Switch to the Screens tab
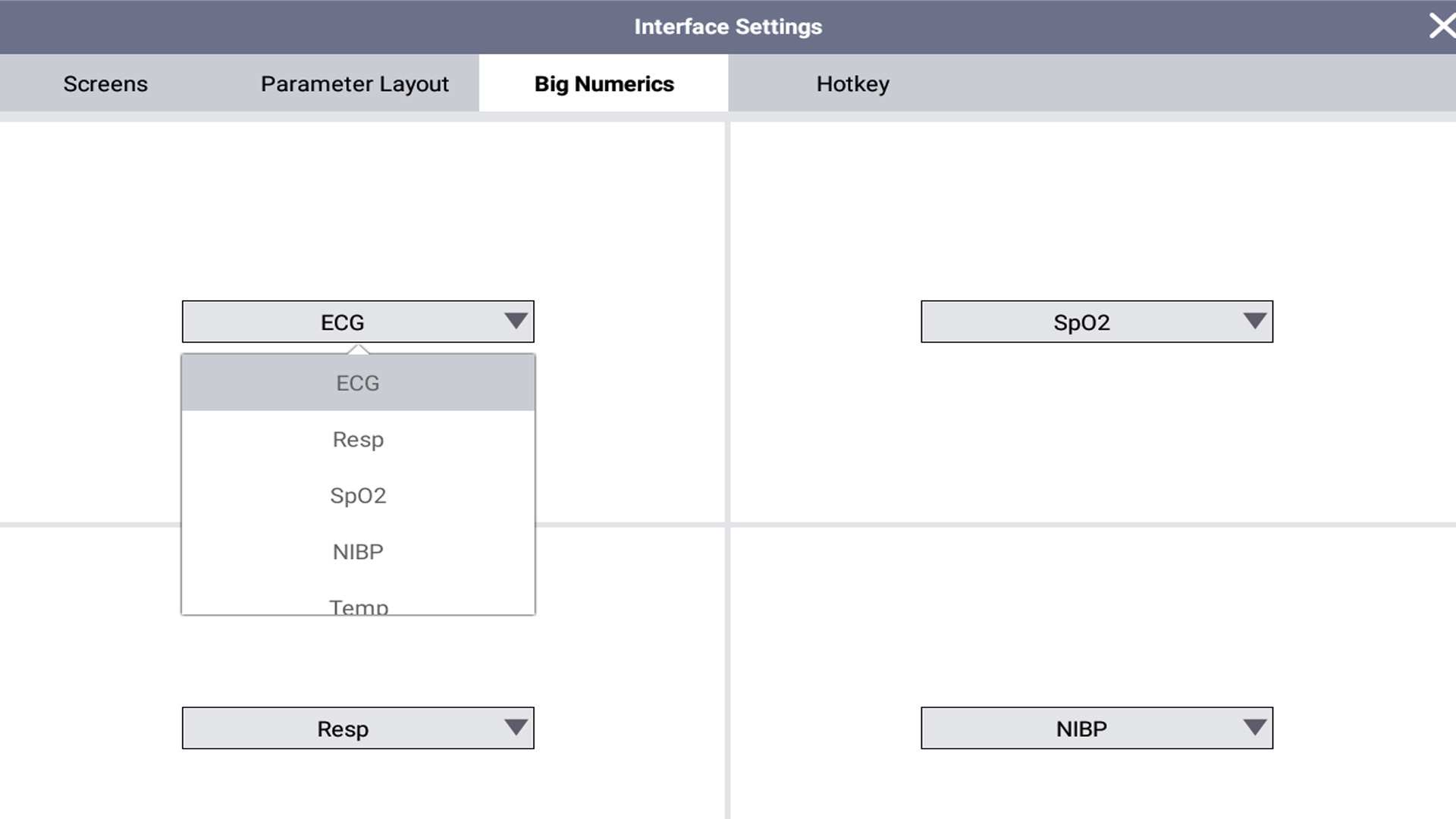This screenshot has width=1456, height=819. click(105, 83)
